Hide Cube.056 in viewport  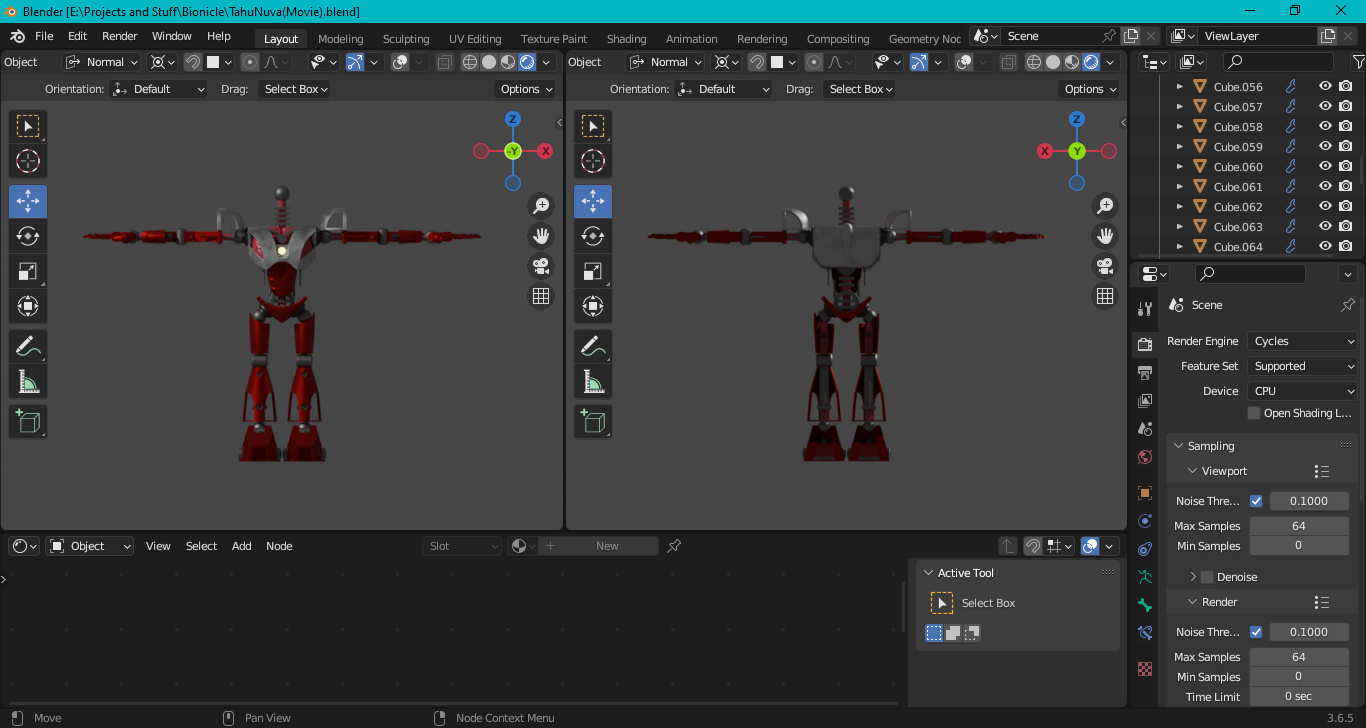(1325, 86)
